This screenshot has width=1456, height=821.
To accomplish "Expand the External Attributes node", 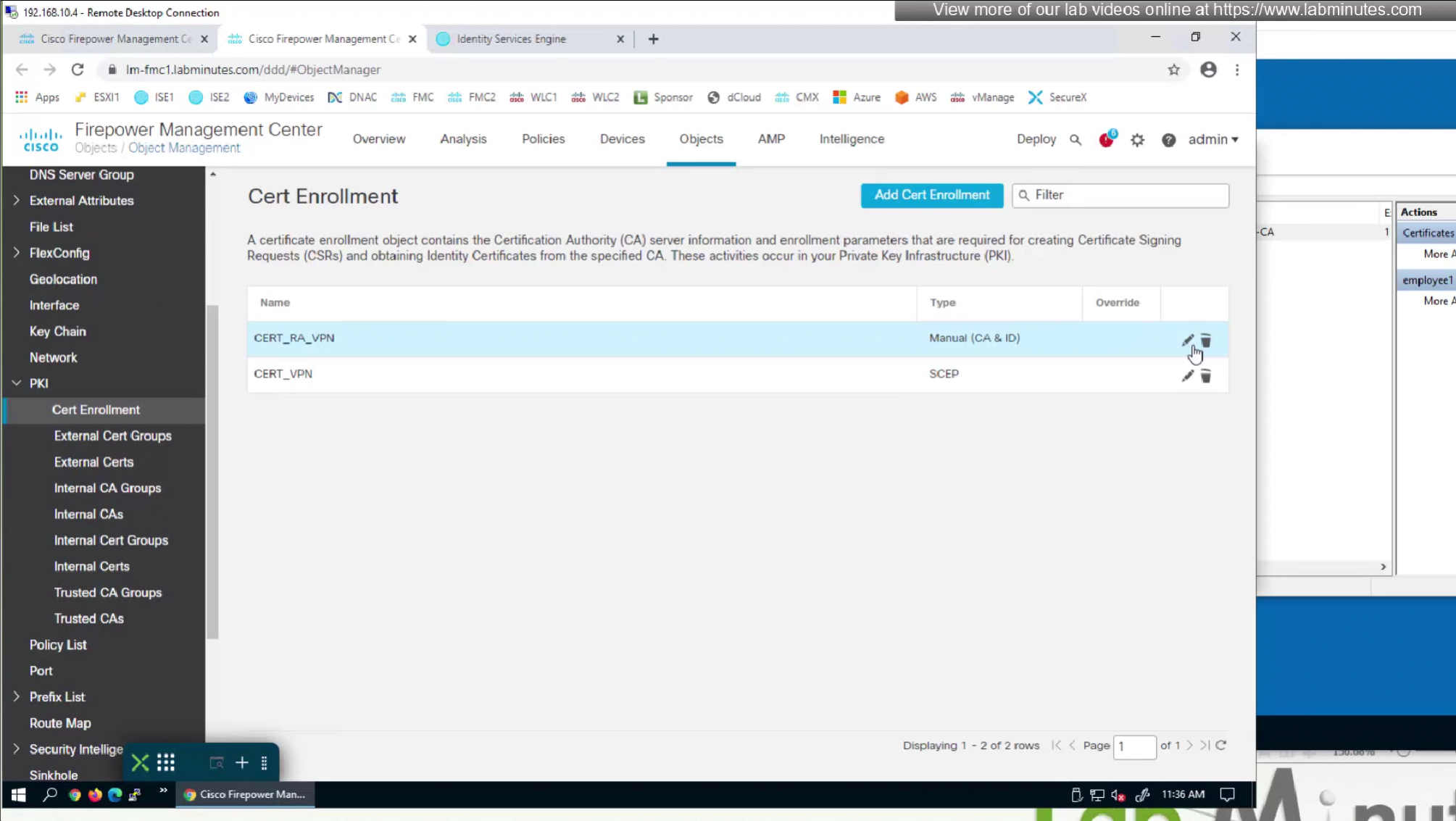I will [x=17, y=201].
